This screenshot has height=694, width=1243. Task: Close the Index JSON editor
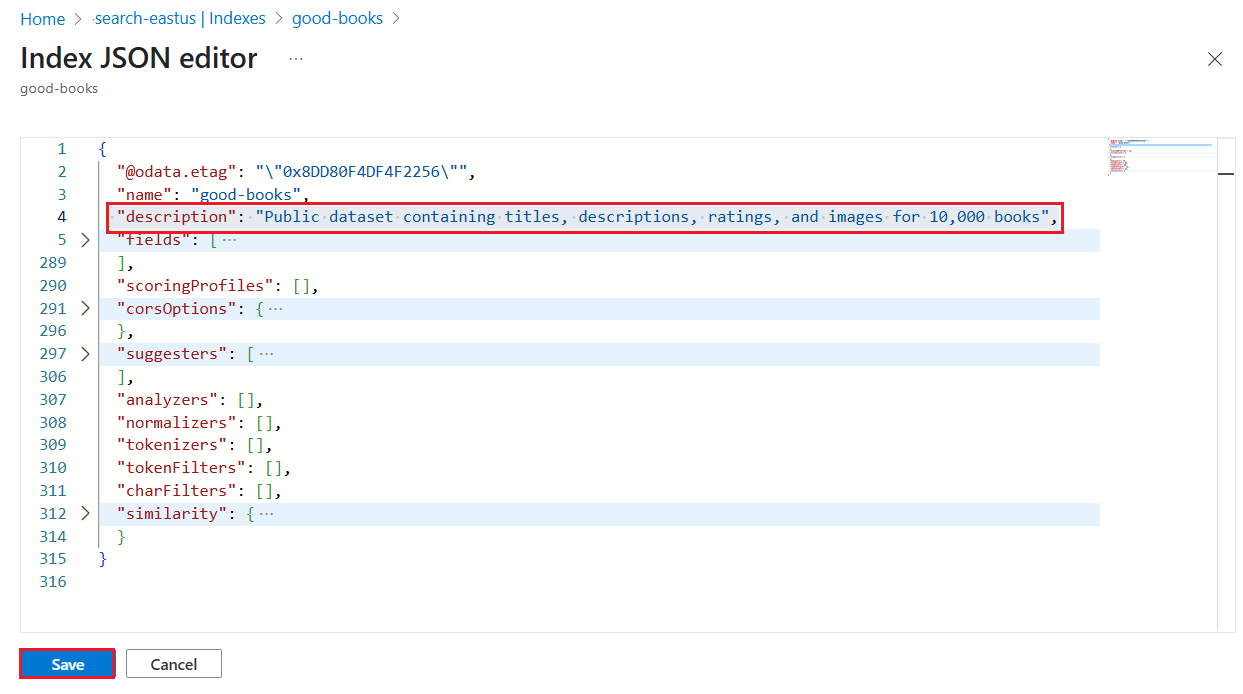(x=1215, y=60)
